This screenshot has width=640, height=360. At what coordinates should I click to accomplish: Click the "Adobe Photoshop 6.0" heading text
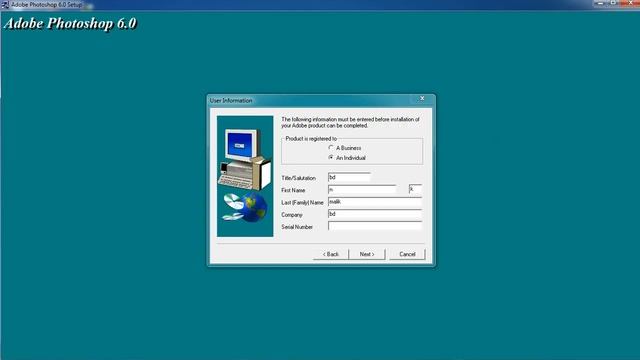(x=70, y=23)
